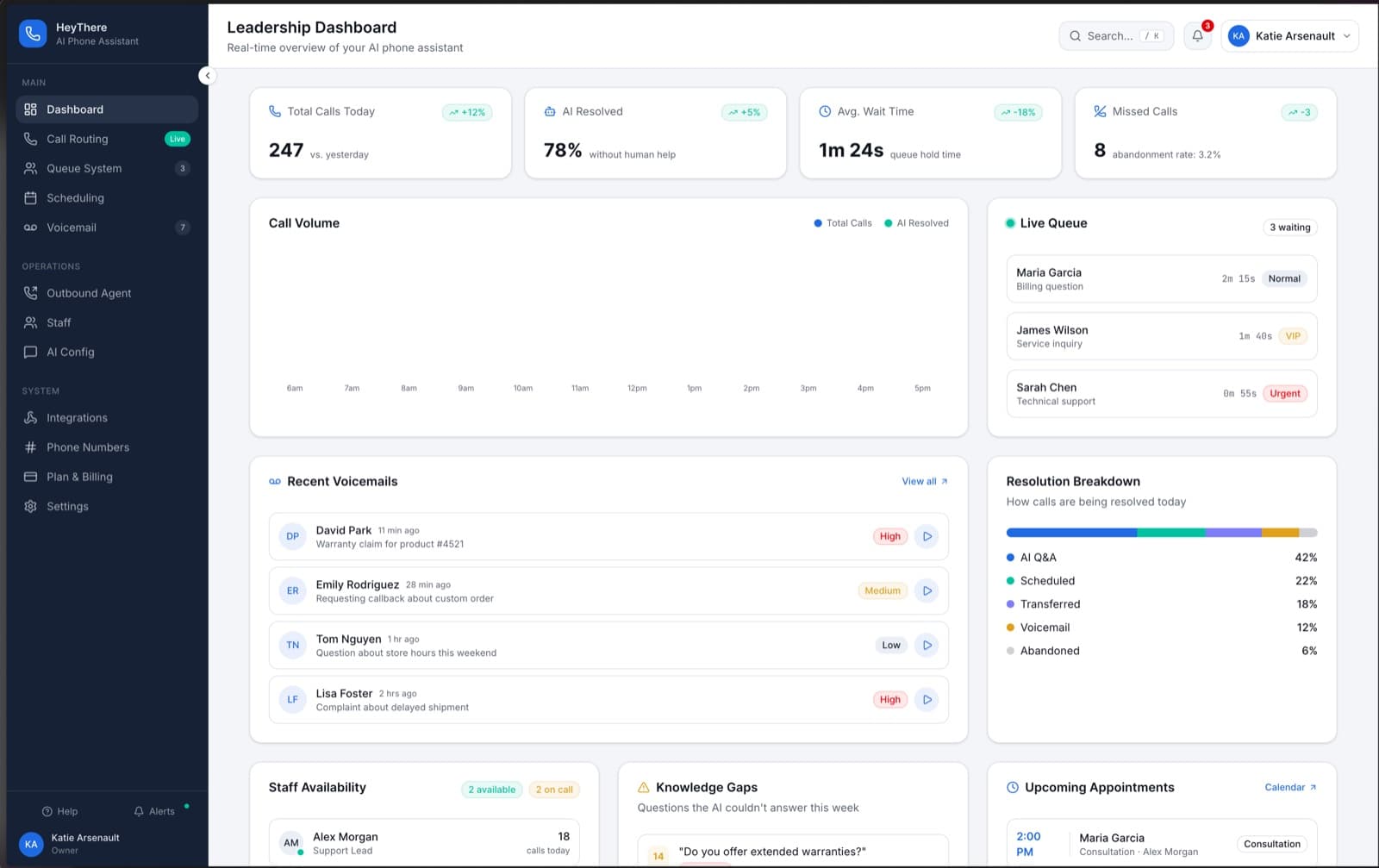This screenshot has height=868, width=1379.
Task: Select the Voicemail icon in sidebar
Action: pos(29,228)
